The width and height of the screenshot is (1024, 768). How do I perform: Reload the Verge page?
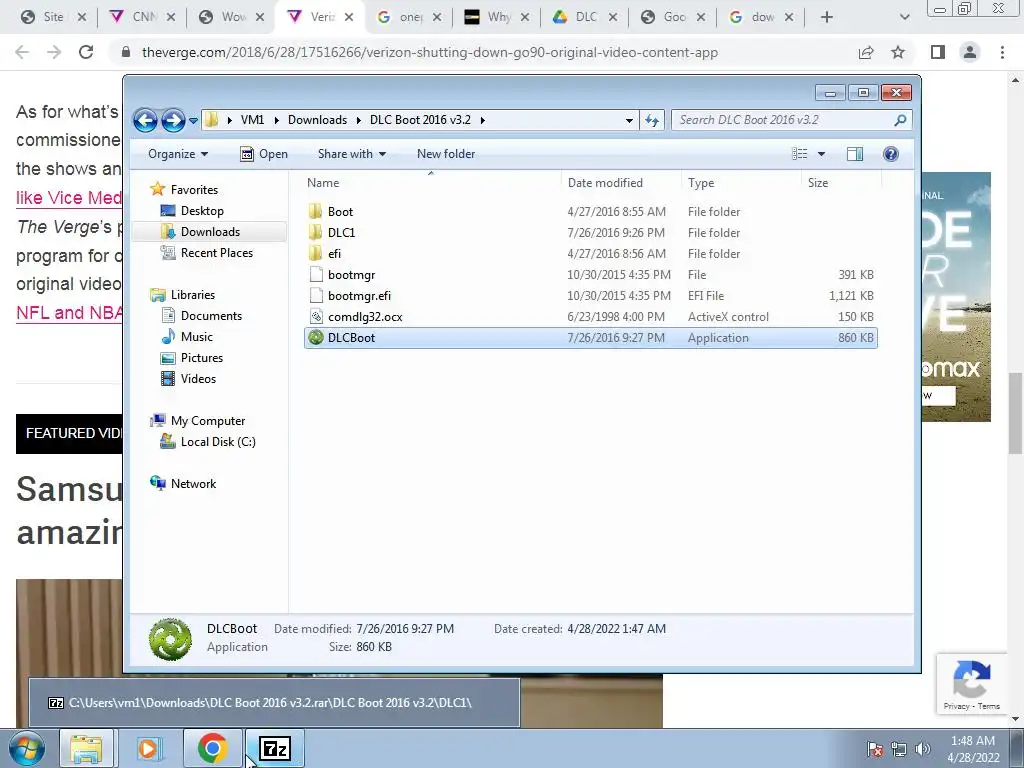86,52
